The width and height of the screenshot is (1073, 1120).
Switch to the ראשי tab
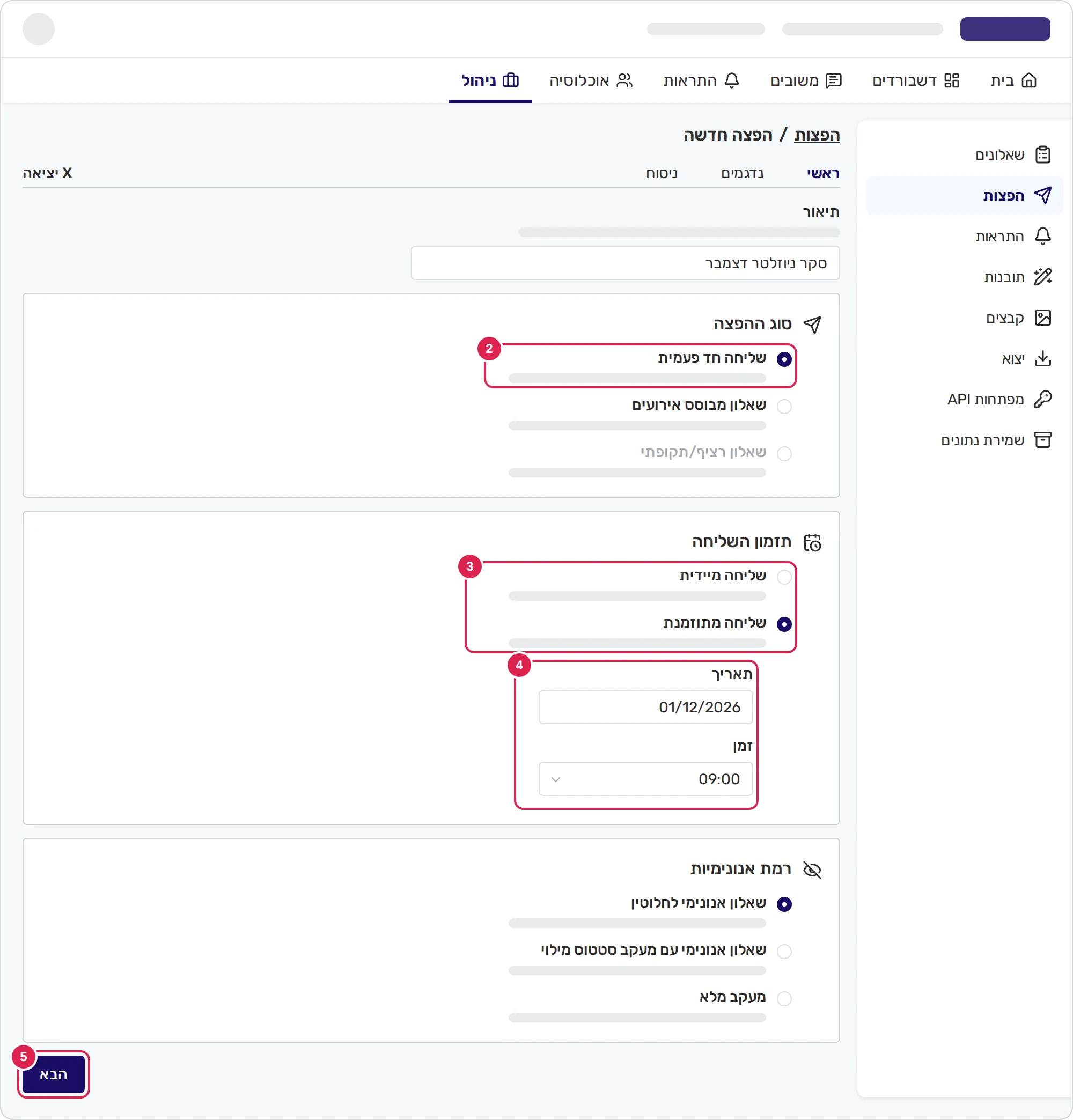pyautogui.click(x=822, y=173)
